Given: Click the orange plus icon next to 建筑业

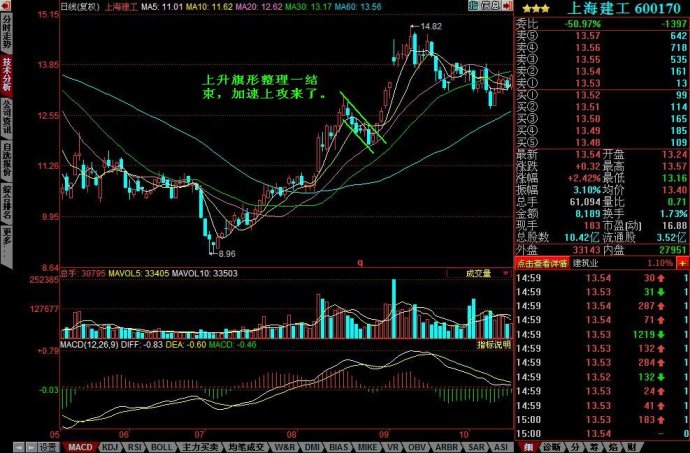Looking at the screenshot, I should coord(683,263).
